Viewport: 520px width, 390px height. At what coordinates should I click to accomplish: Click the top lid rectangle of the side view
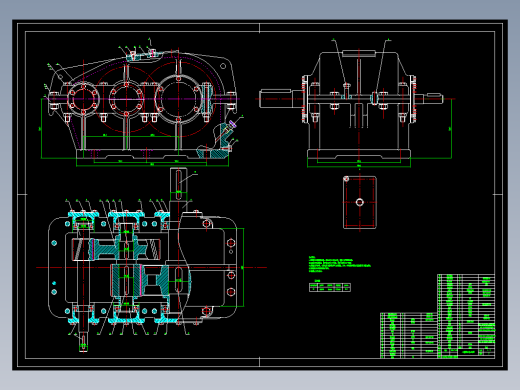tap(359, 53)
